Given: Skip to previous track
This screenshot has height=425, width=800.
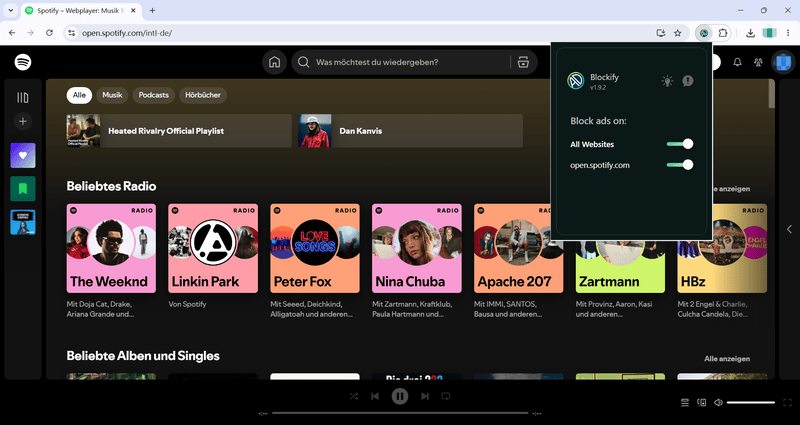Looking at the screenshot, I should pyautogui.click(x=375, y=396).
